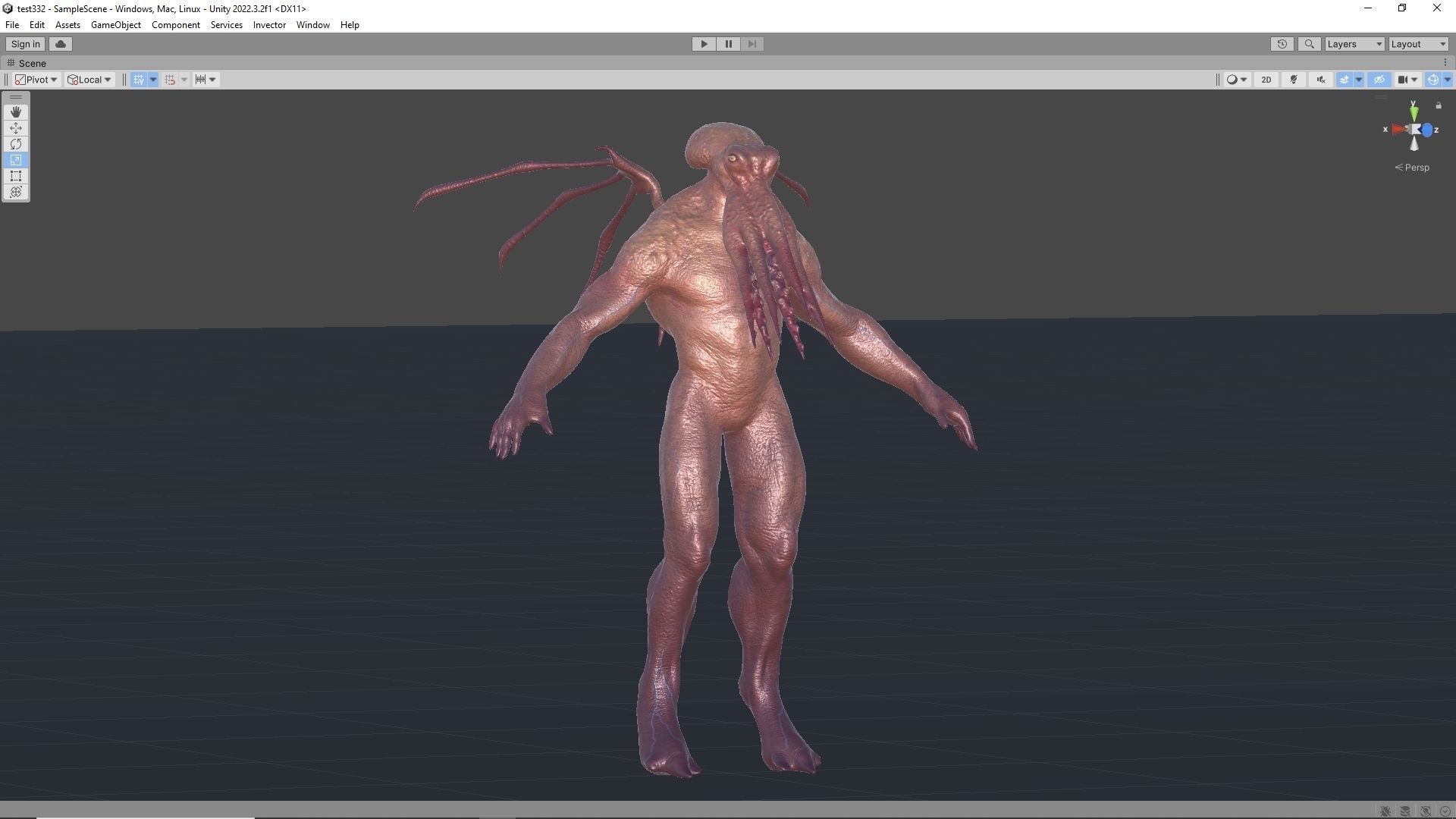The width and height of the screenshot is (1456, 819).
Task: Expand the Layers dropdown
Action: (1354, 44)
